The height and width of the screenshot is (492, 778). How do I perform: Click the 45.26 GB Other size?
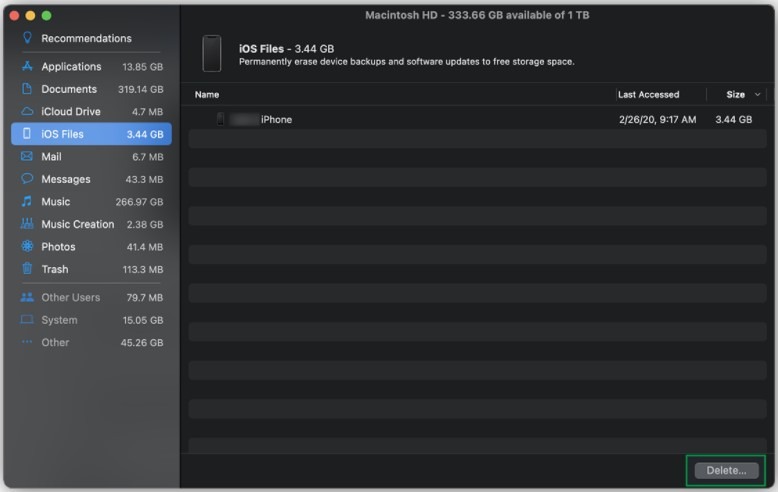pos(142,342)
